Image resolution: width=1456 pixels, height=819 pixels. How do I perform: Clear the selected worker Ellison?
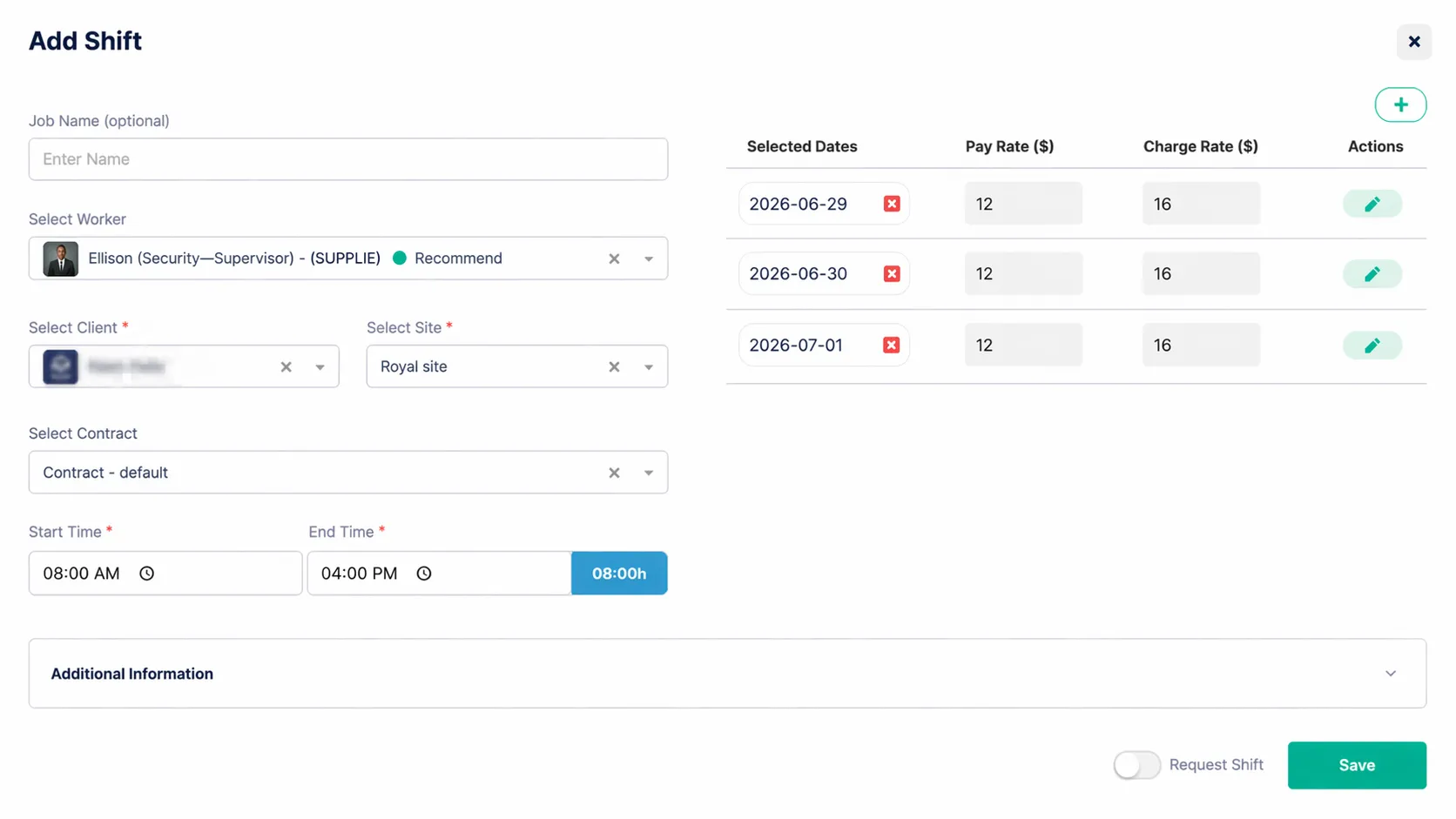(614, 258)
